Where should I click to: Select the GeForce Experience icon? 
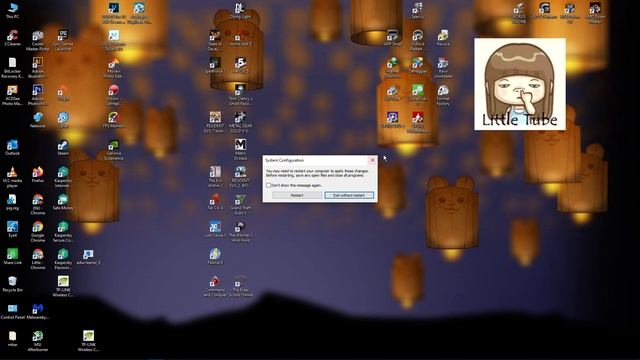[x=113, y=150]
